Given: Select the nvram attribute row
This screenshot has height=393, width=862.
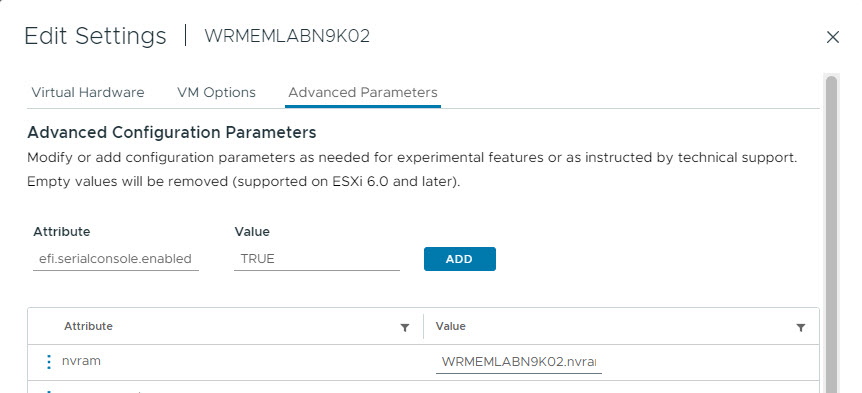Looking at the screenshot, I should point(423,362).
